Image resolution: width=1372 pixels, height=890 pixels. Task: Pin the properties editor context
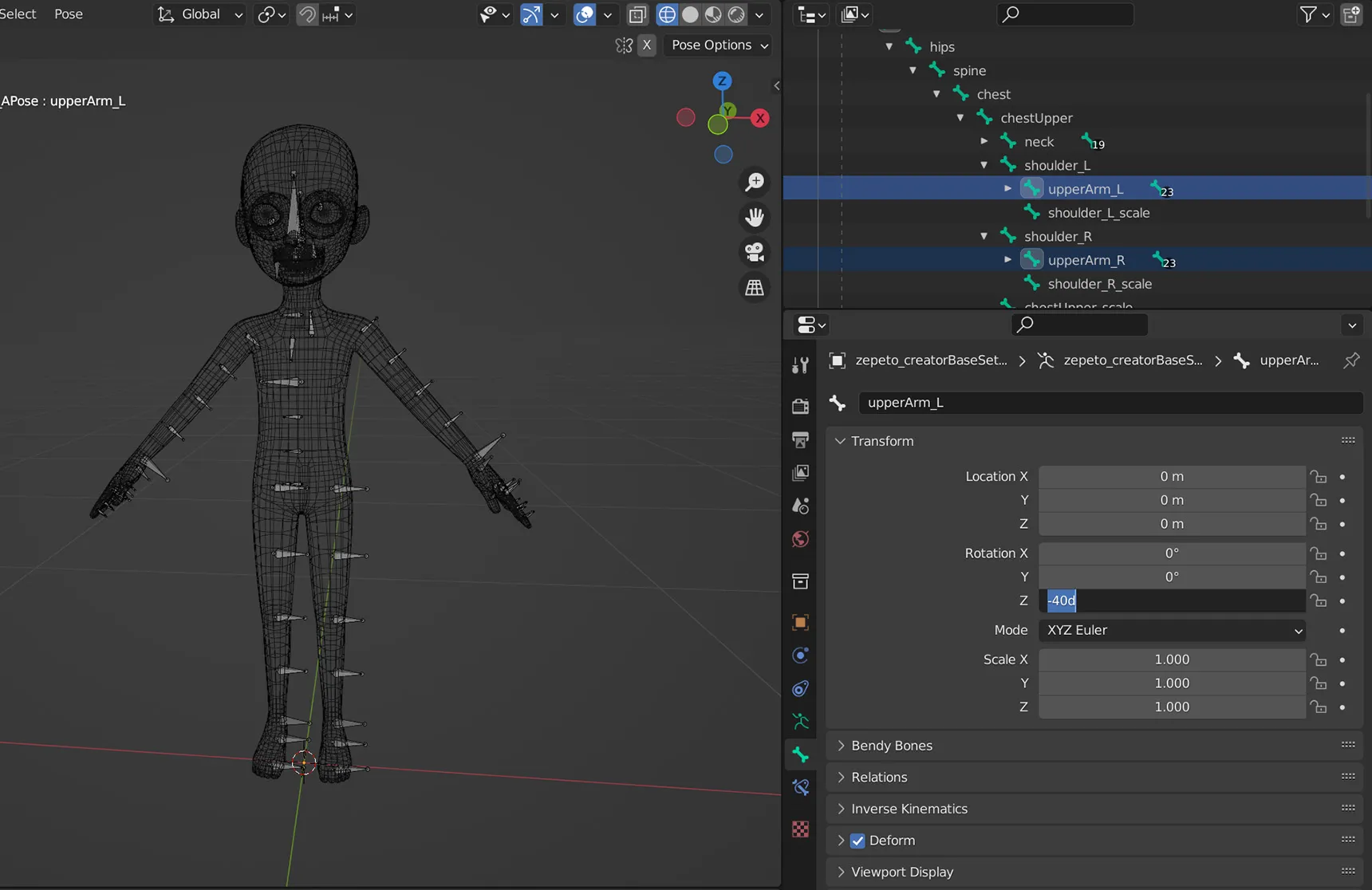click(x=1351, y=360)
